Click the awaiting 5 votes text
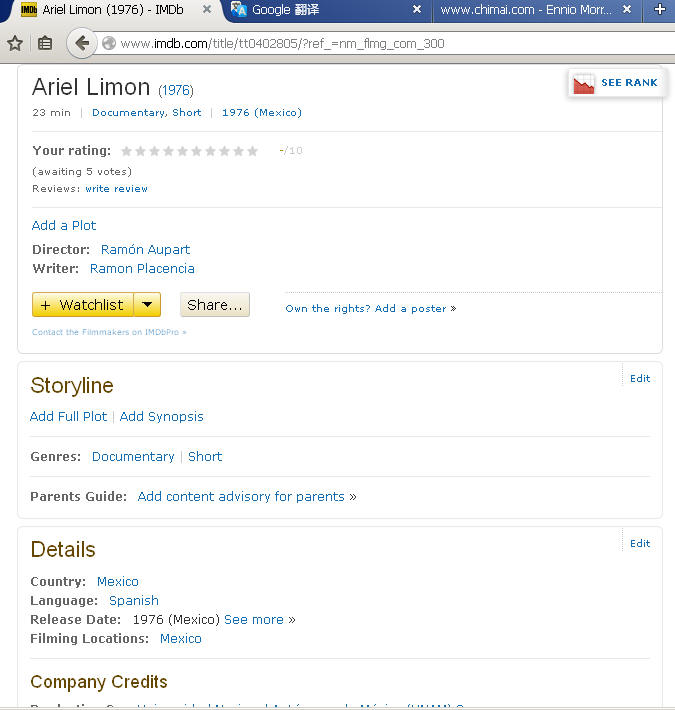 (x=82, y=172)
